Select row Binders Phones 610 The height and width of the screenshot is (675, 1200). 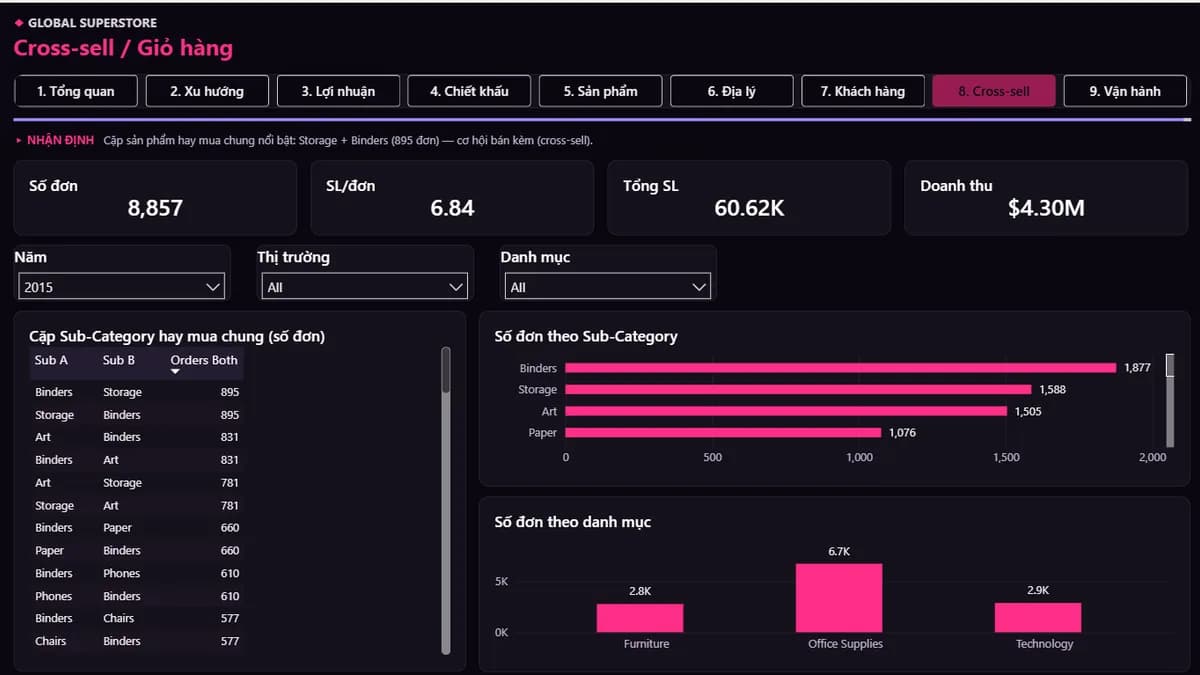[137, 574]
